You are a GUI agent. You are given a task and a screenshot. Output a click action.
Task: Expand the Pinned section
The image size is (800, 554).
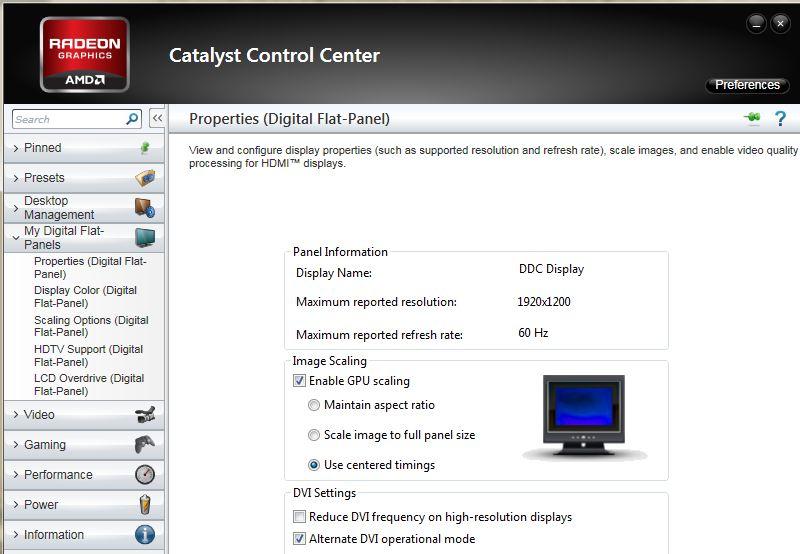[43, 148]
